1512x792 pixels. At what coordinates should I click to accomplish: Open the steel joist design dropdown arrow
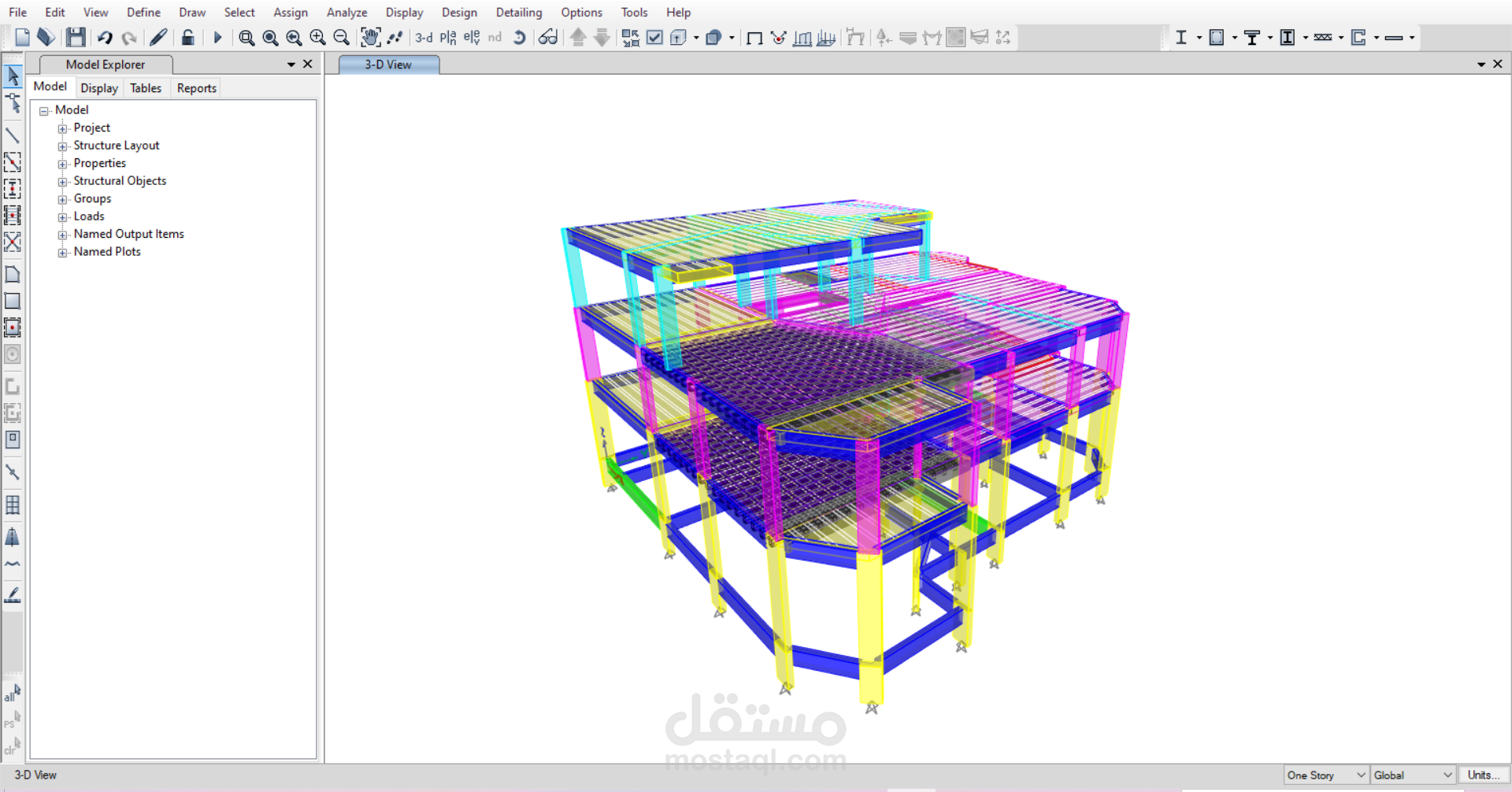tap(1340, 37)
